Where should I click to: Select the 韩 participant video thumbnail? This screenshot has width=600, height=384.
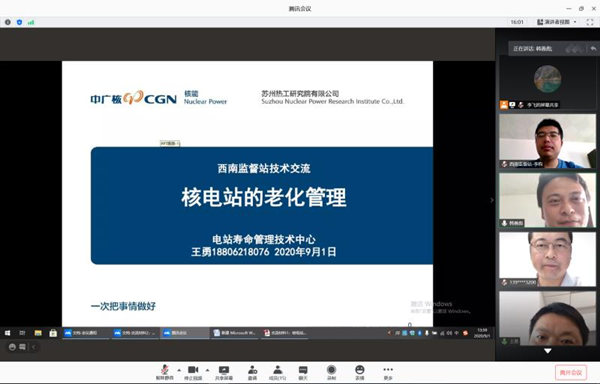(548, 200)
